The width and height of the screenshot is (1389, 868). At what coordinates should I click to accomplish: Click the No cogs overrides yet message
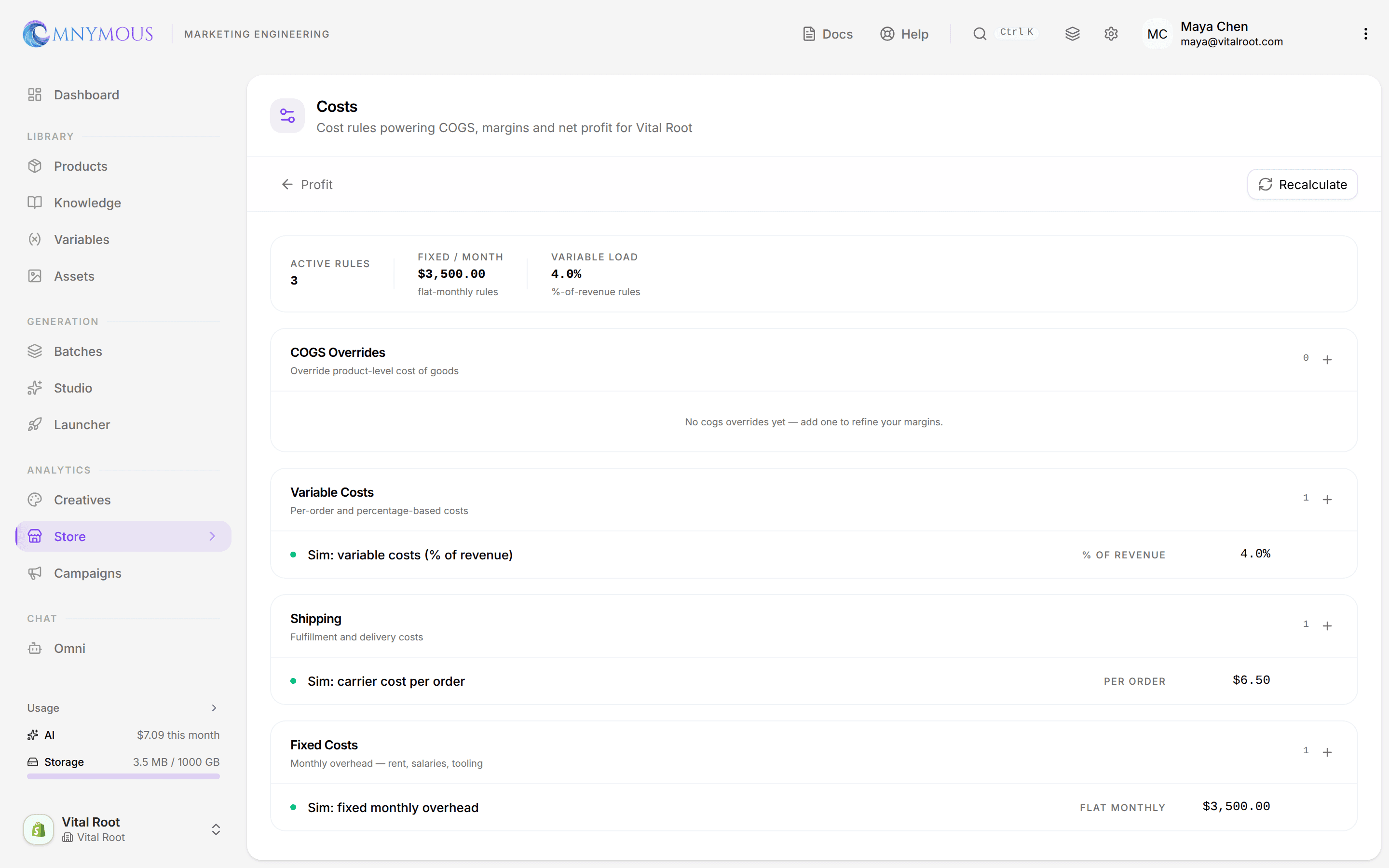tap(813, 422)
